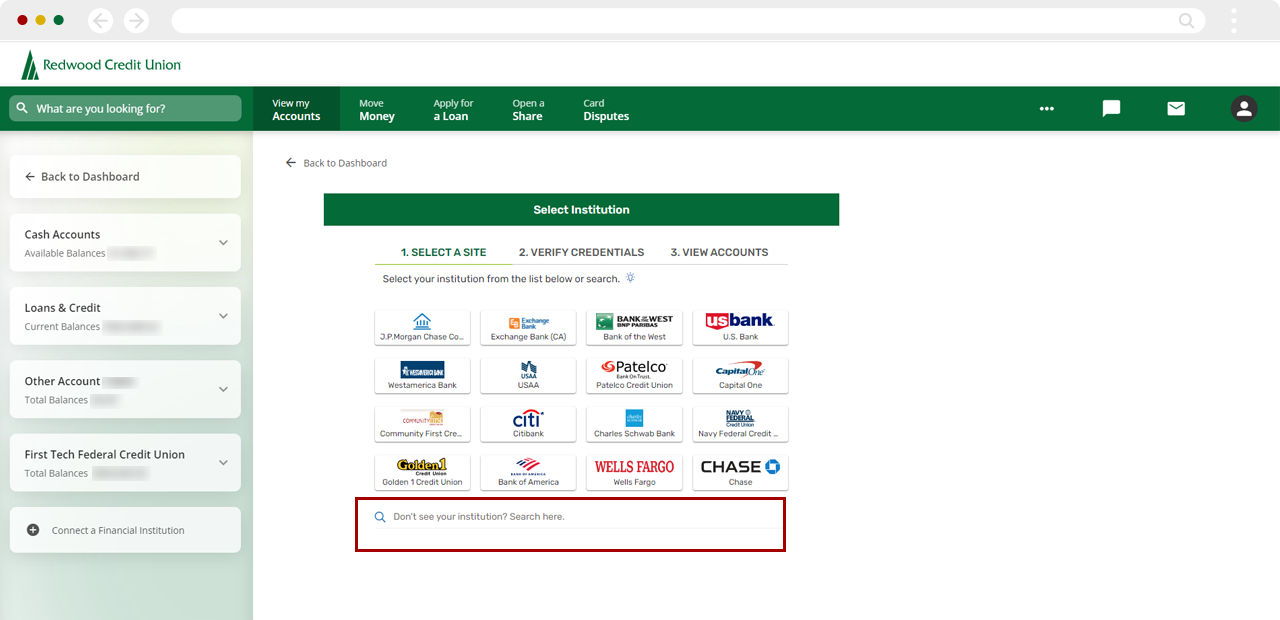Select the Navy Federal Credit Union tile
1280x620 pixels.
[x=740, y=424]
